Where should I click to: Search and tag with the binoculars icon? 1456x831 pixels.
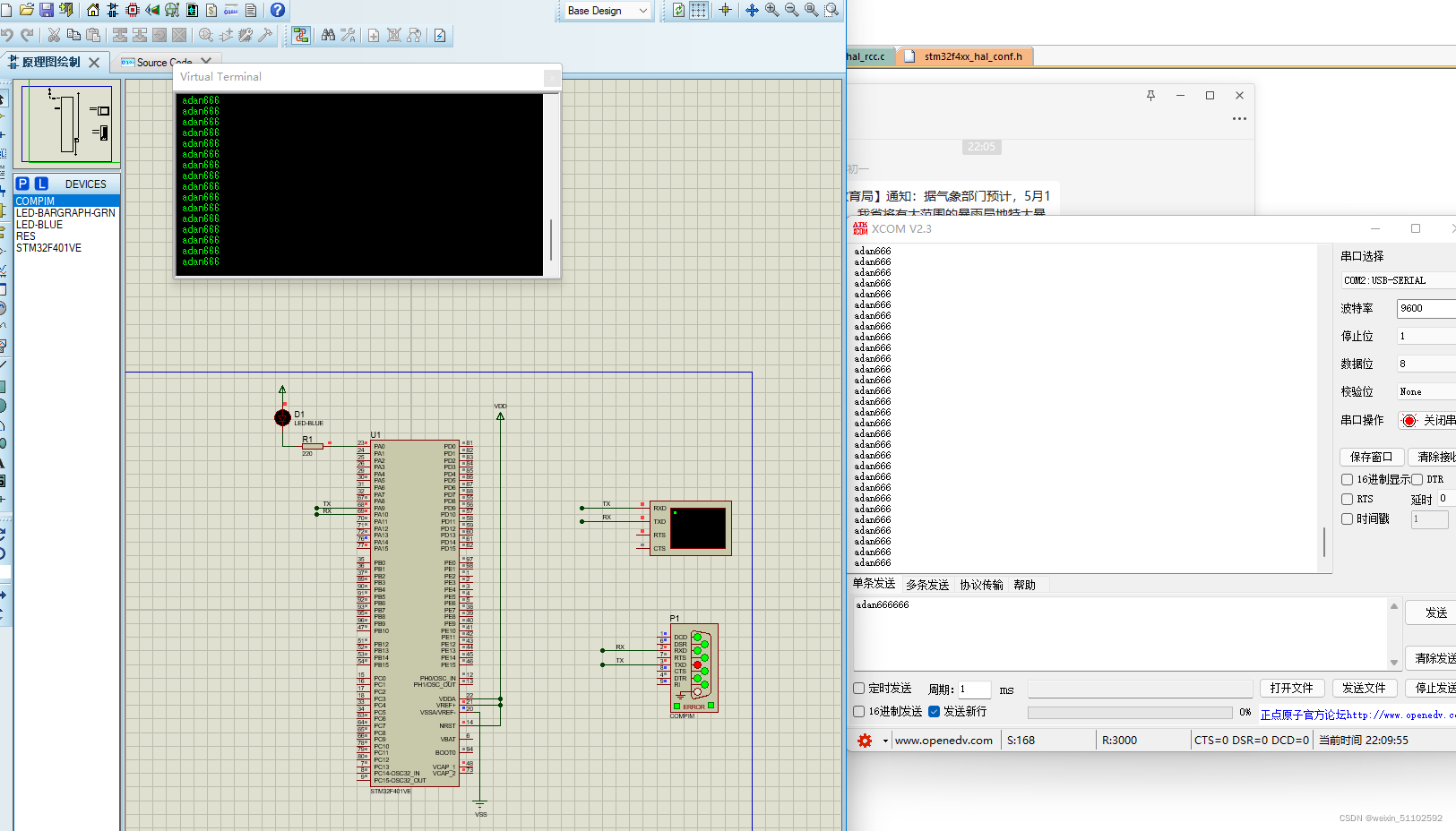328,35
